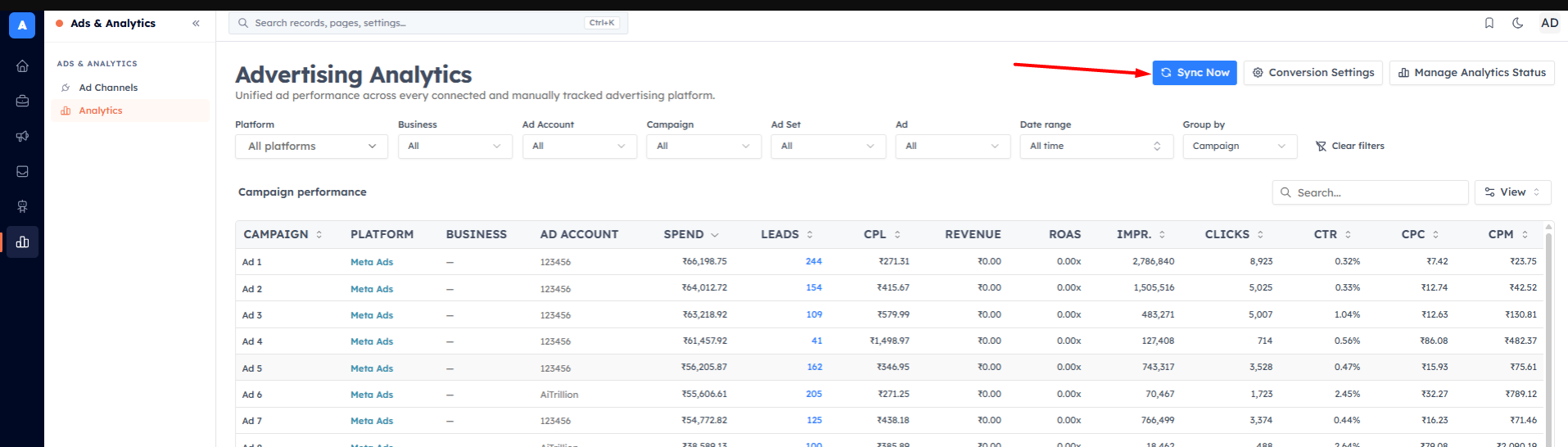
Task: Click the Sync Now button
Action: (x=1195, y=73)
